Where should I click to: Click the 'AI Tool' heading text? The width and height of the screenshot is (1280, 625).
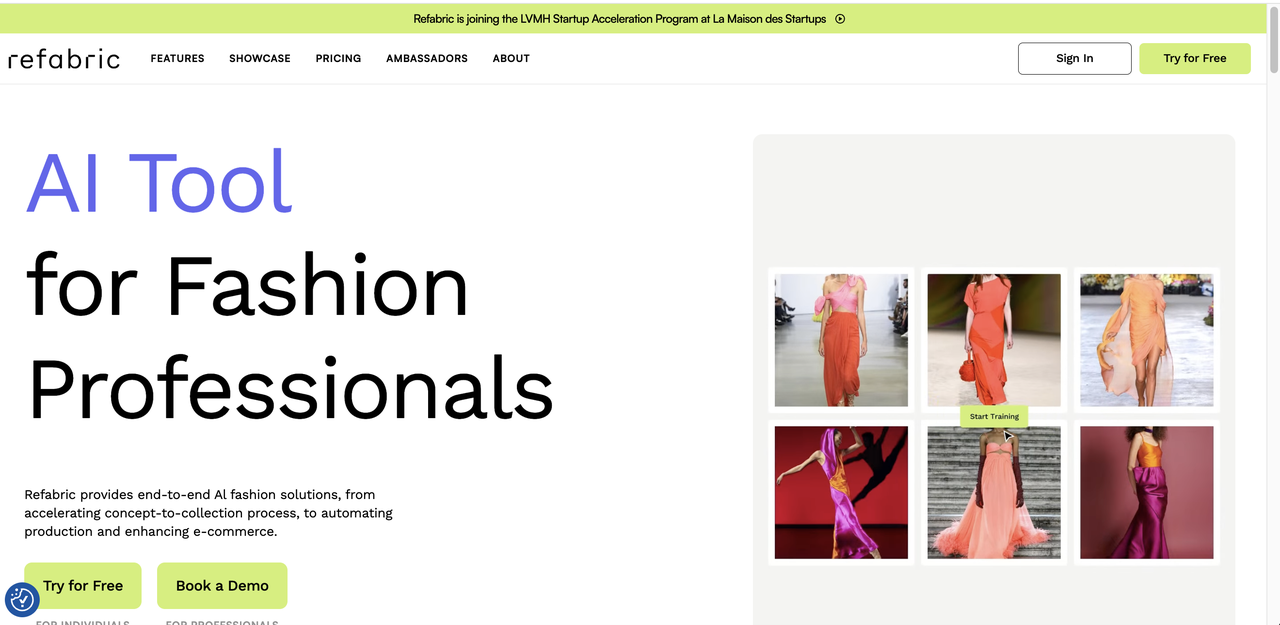[x=159, y=182]
